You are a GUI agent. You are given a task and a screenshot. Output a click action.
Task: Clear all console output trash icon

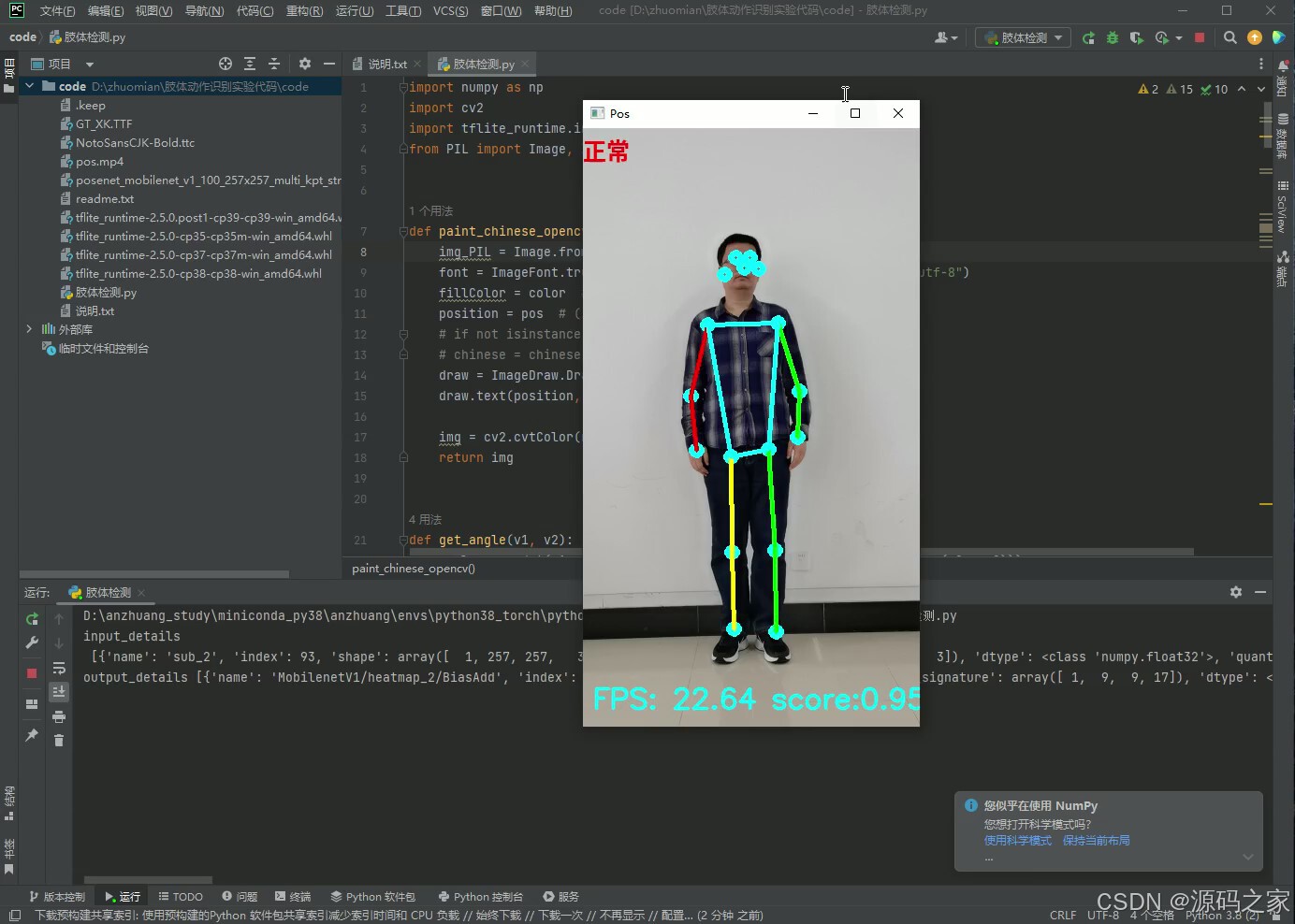point(59,740)
